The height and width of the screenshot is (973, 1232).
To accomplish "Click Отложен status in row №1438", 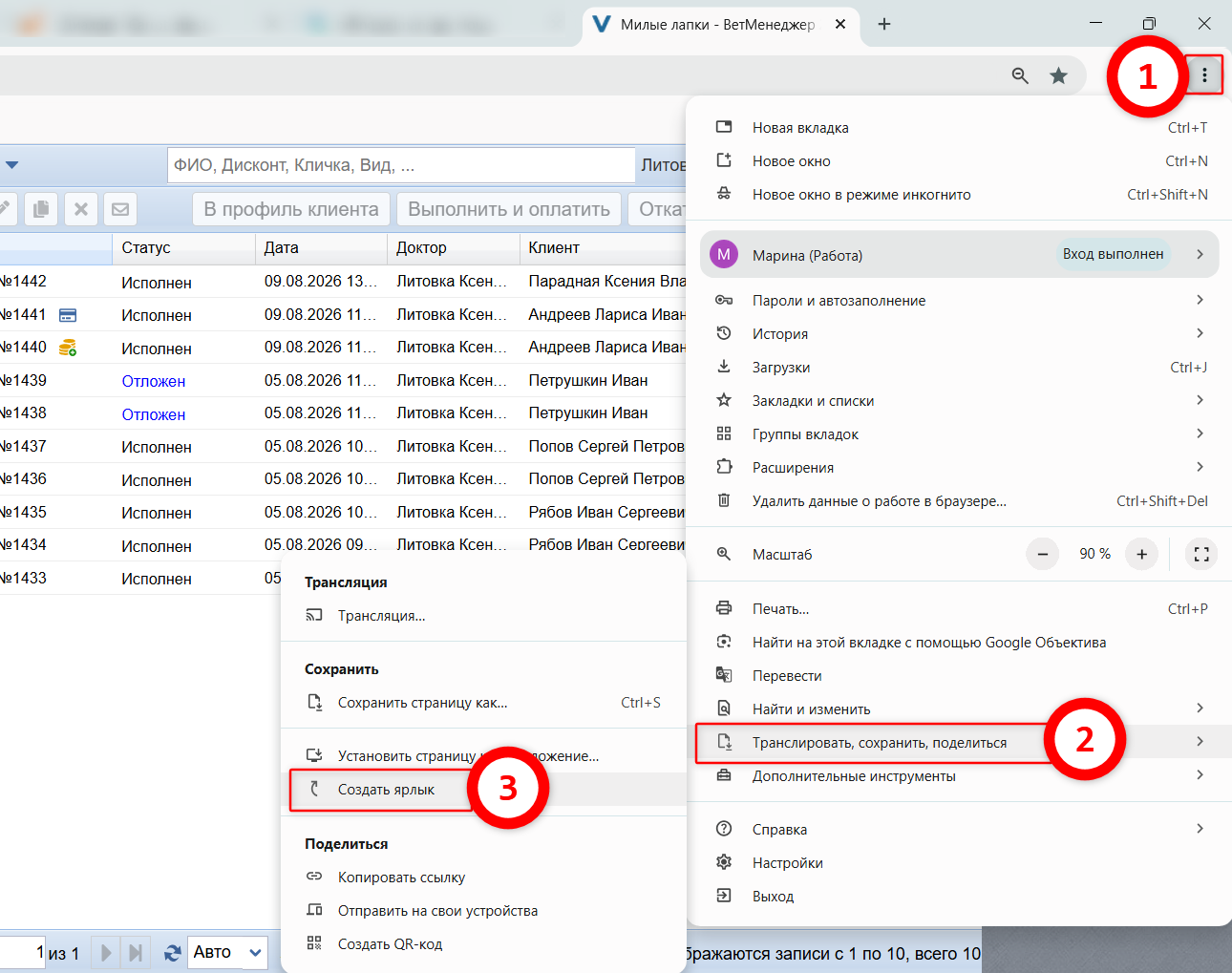I will (154, 414).
